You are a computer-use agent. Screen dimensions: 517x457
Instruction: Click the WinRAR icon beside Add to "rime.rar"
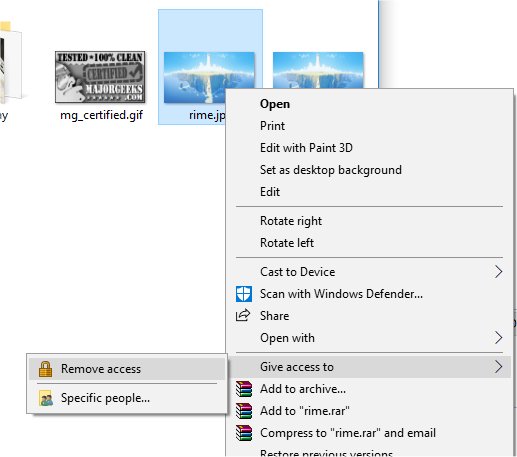(x=244, y=411)
